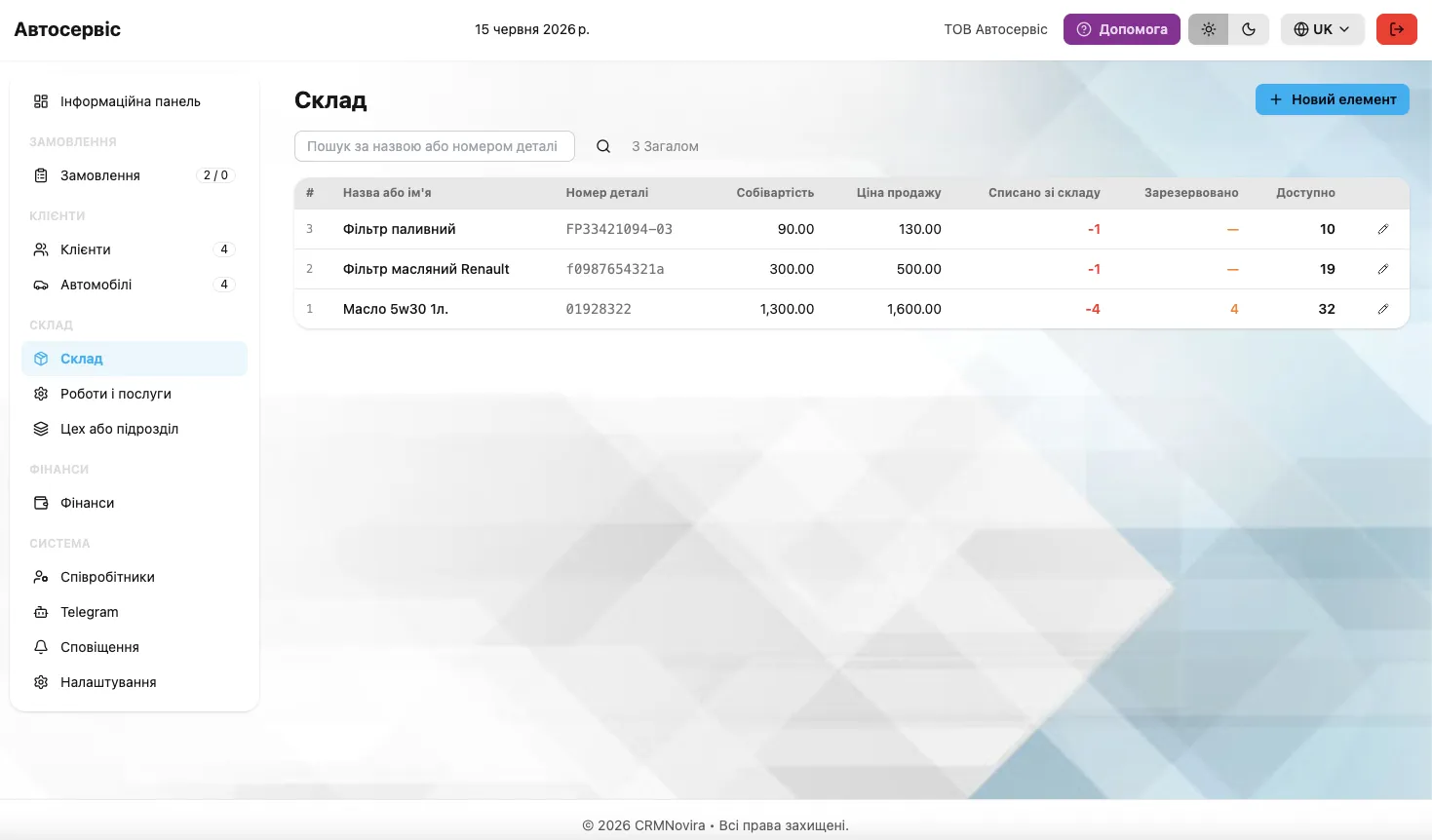Go to Замовлення in the sidebar

135,175
